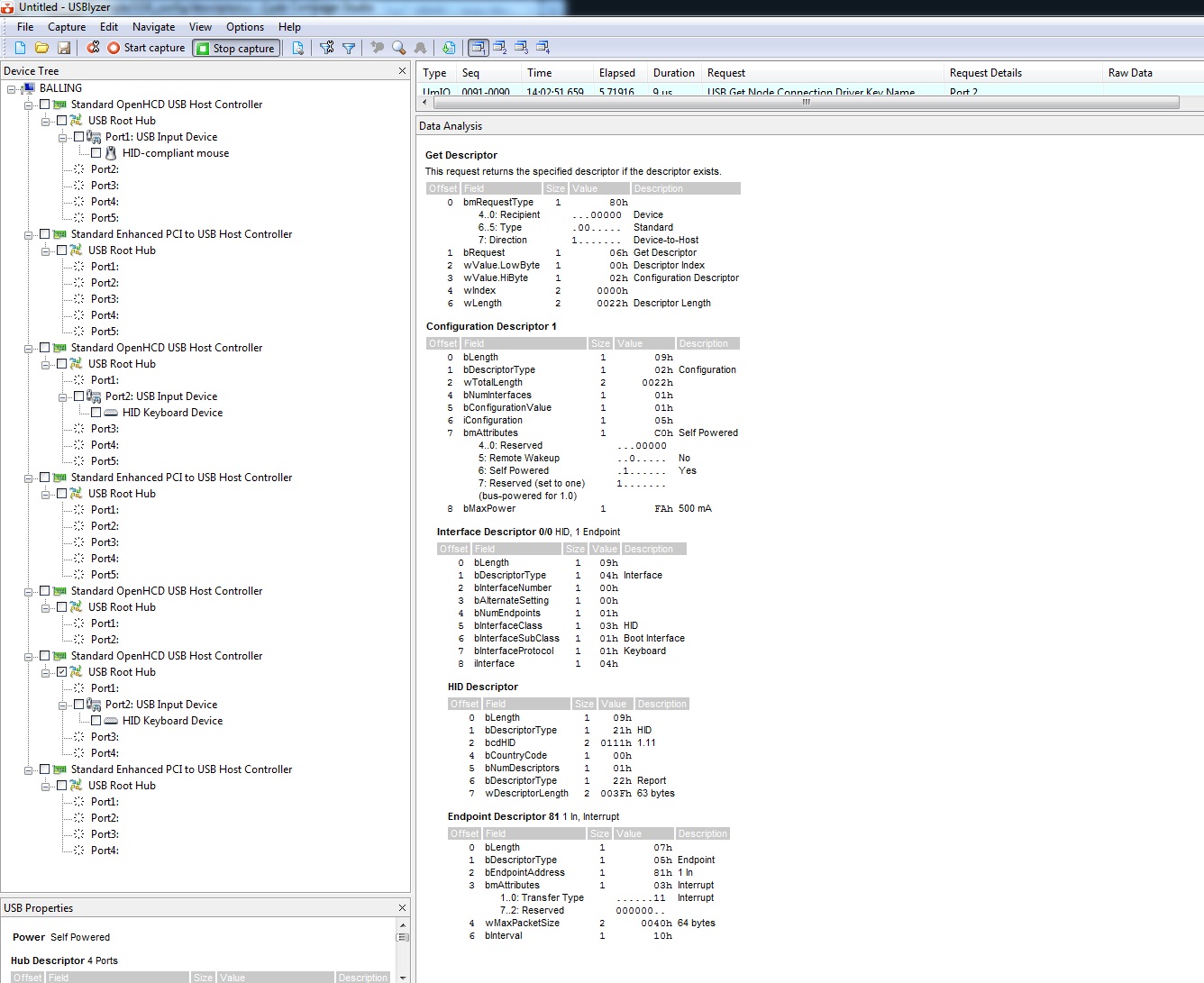Click the clear capture list icon
This screenshot has height=983, width=1204.
(93, 48)
